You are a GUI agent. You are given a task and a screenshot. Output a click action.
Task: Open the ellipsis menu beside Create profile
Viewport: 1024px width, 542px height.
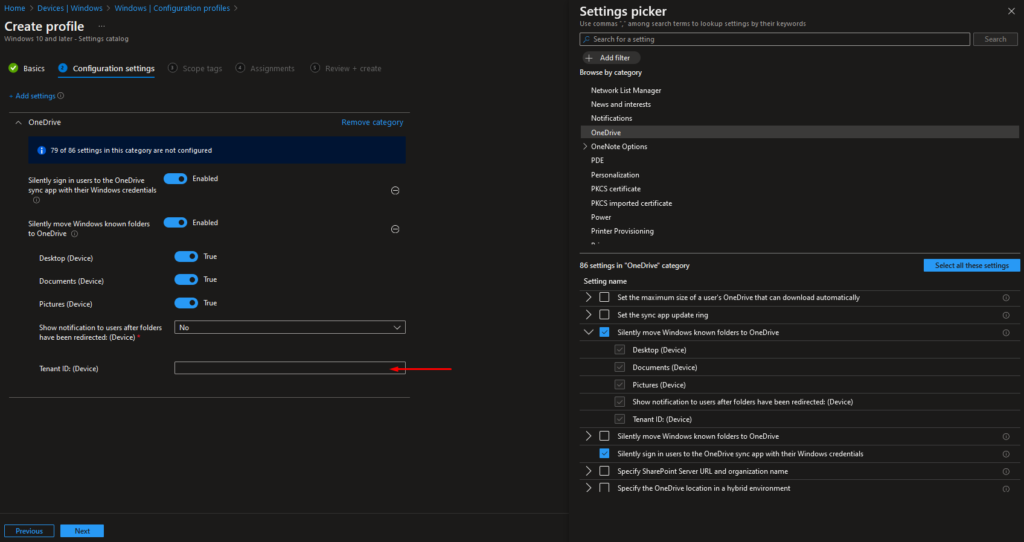coord(101,27)
